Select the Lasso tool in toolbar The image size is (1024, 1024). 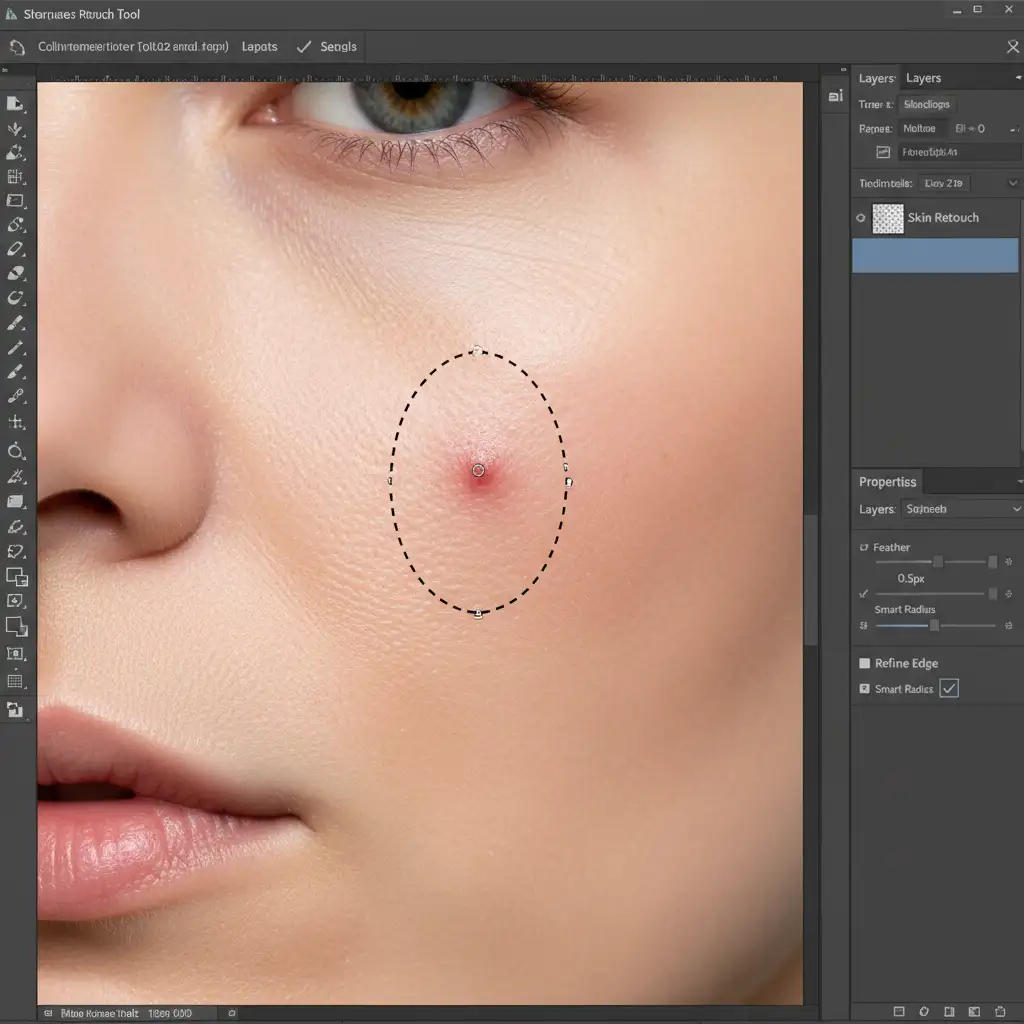pos(15,298)
